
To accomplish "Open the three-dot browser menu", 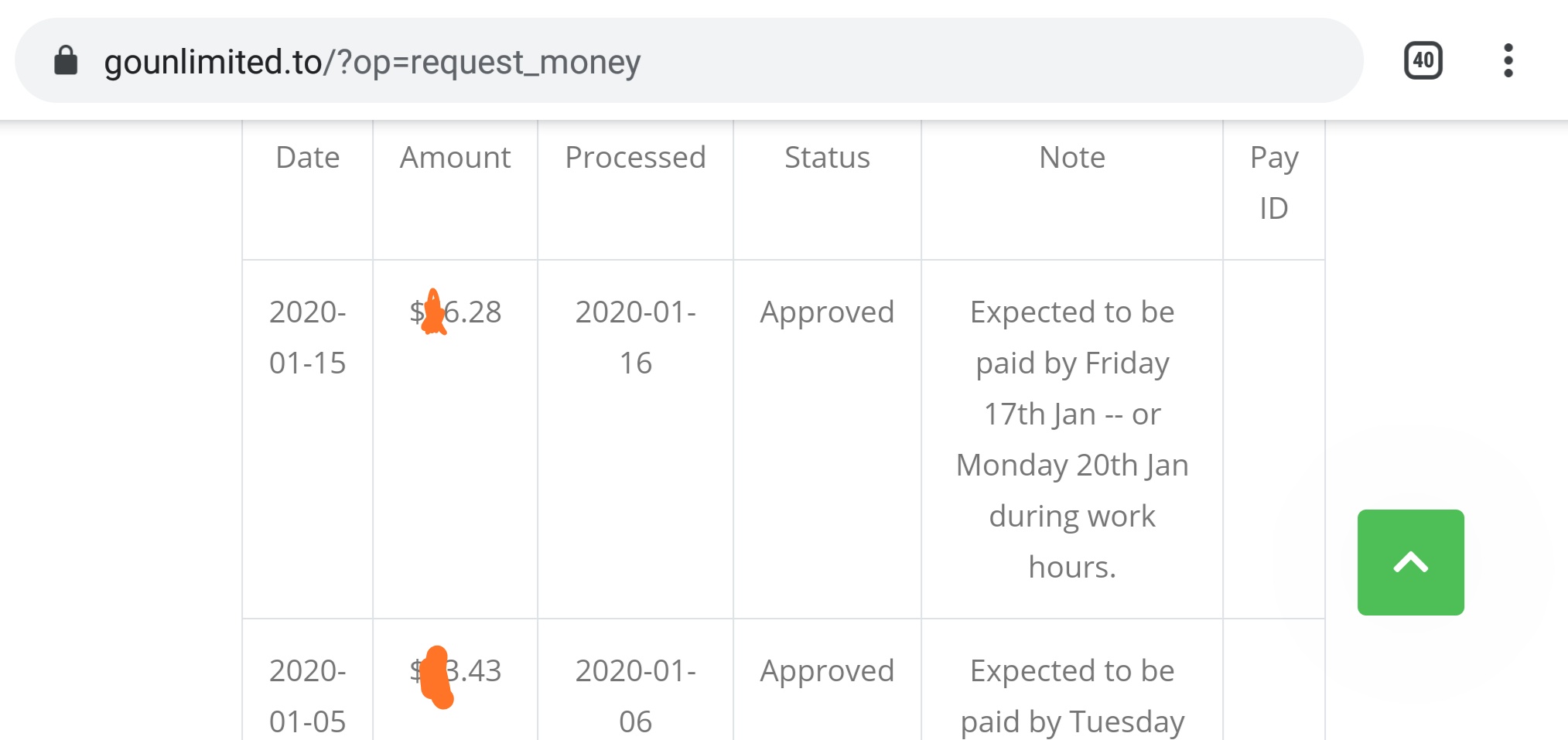I will tap(1508, 60).
